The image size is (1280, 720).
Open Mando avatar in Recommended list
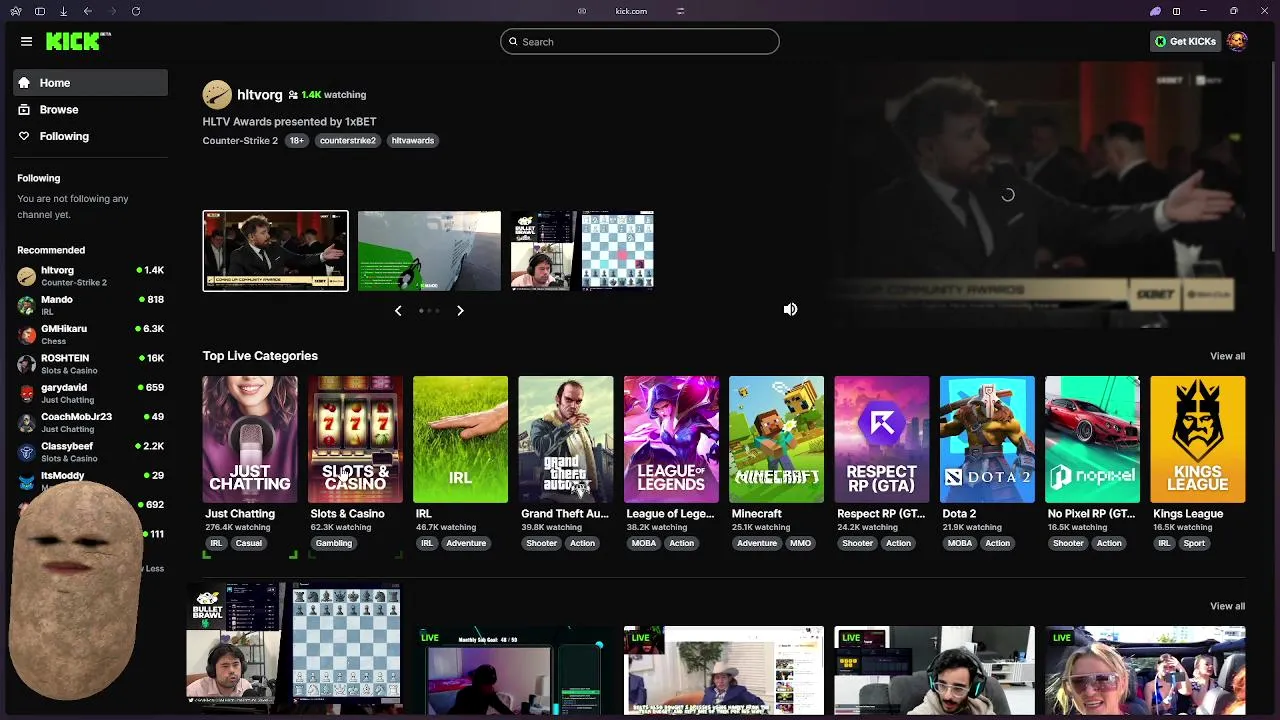coord(26,305)
